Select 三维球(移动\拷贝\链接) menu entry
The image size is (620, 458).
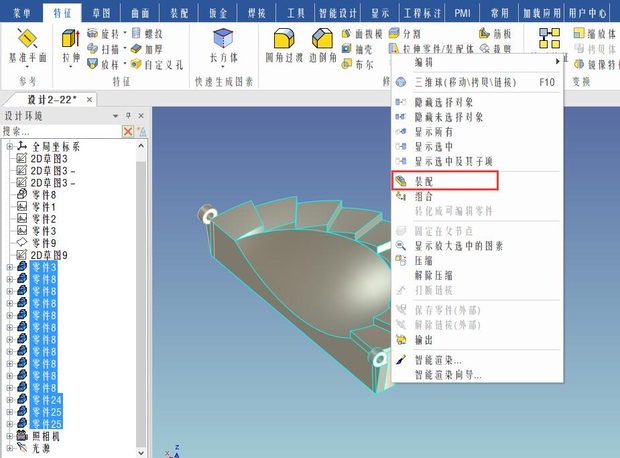[477, 82]
